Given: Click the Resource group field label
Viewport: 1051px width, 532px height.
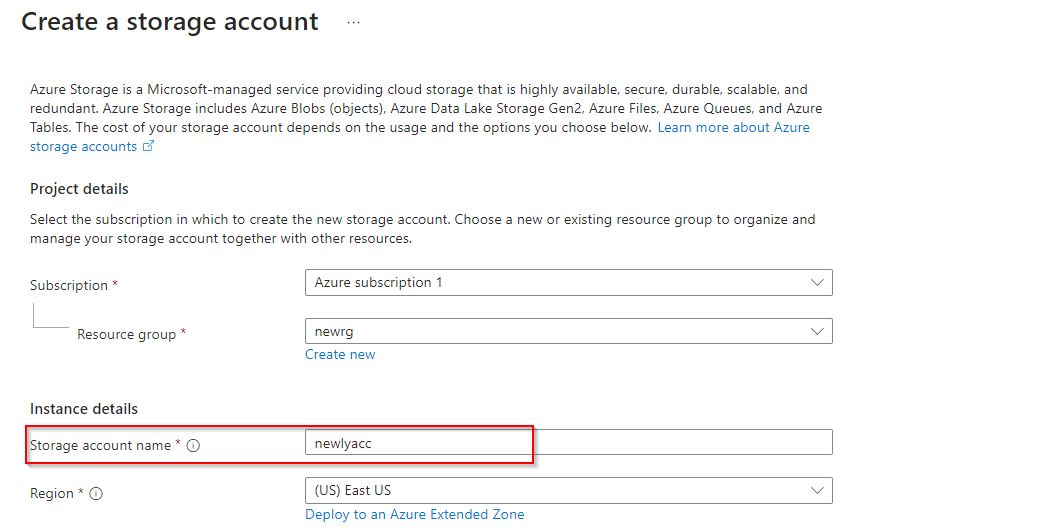Looking at the screenshot, I should click(126, 334).
